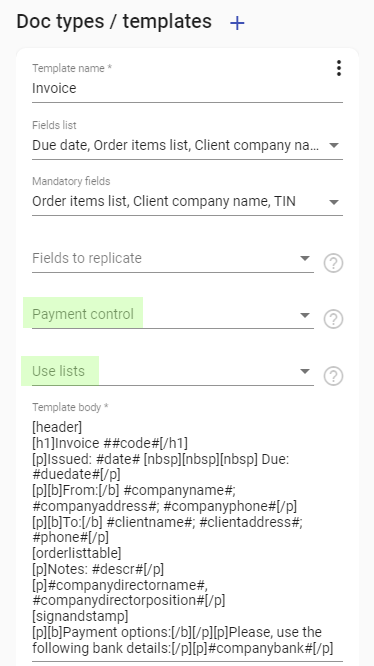Select the Payment control field label
Image resolution: width=374 pixels, height=666 pixels.
[x=83, y=314]
